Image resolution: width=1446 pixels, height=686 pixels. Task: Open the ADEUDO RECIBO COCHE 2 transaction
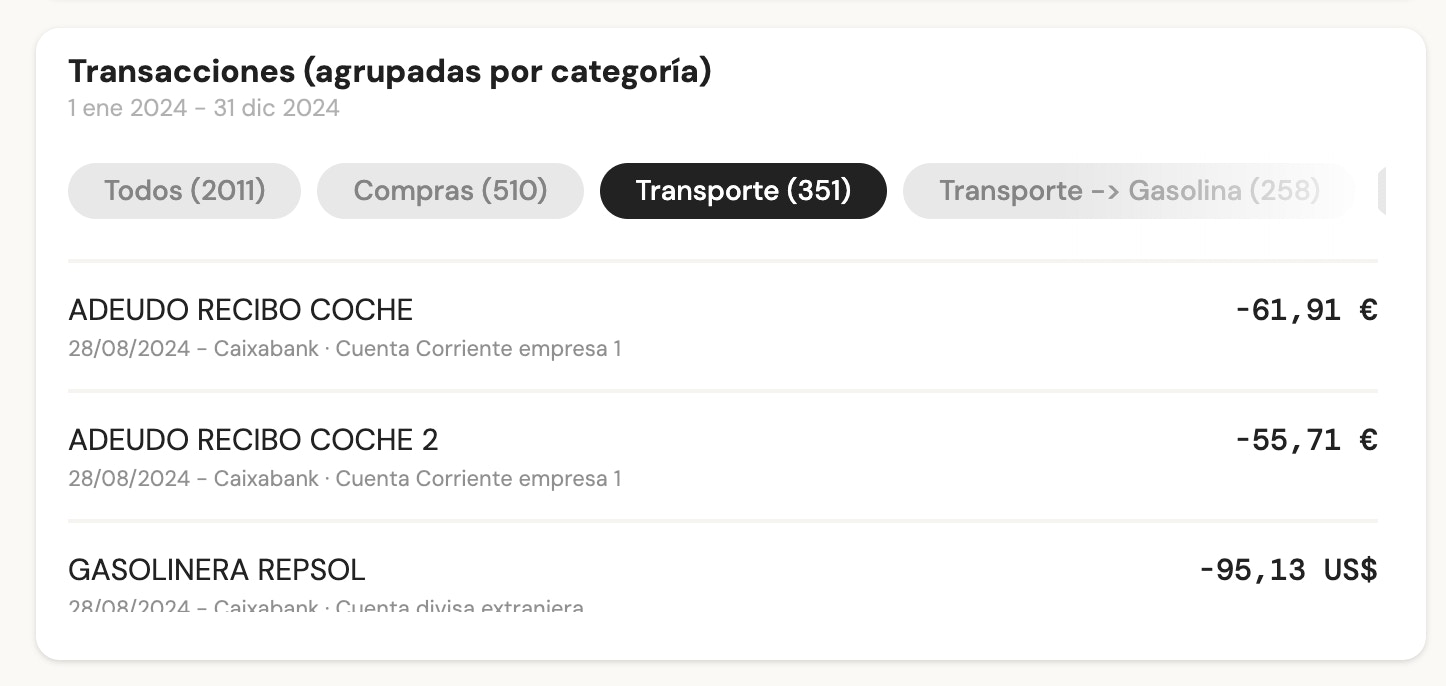254,440
